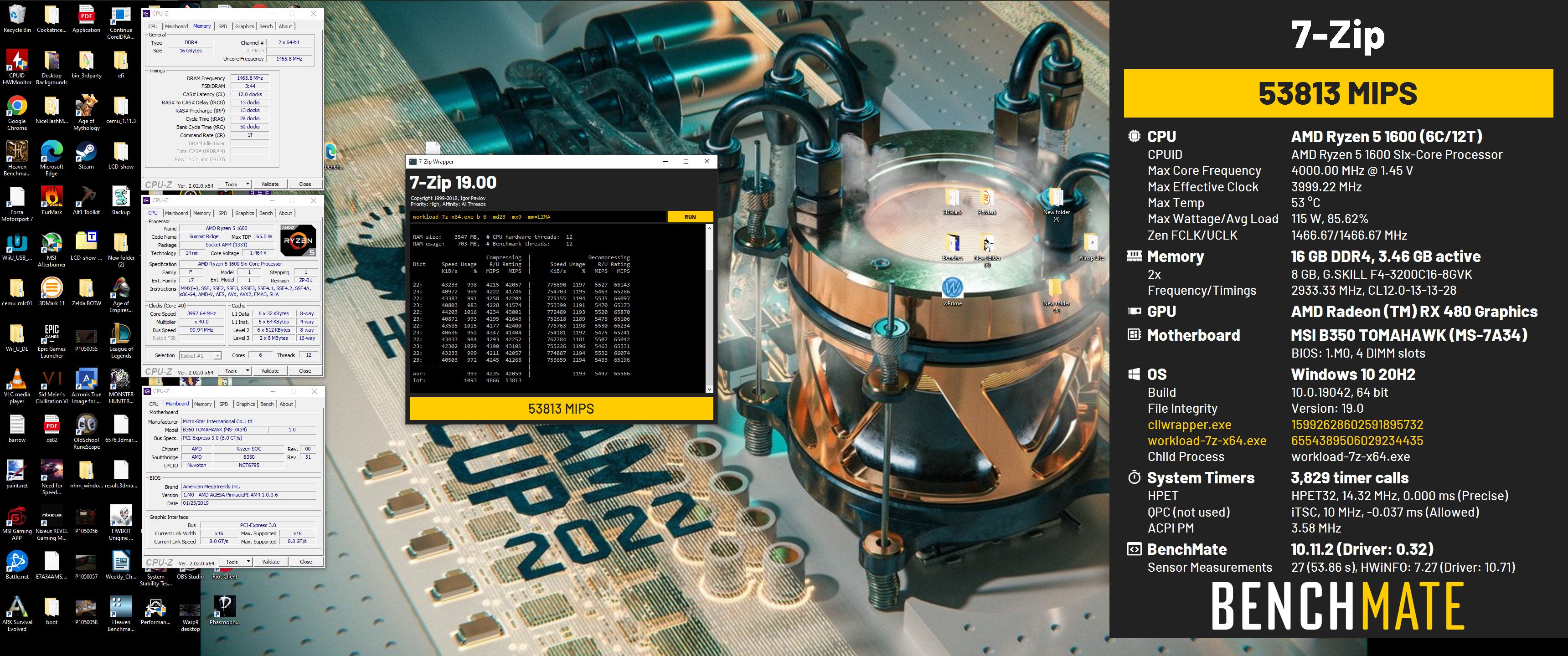Click scroll down arrow in 7-Zip output
This screenshot has width=1568, height=656.
point(709,389)
